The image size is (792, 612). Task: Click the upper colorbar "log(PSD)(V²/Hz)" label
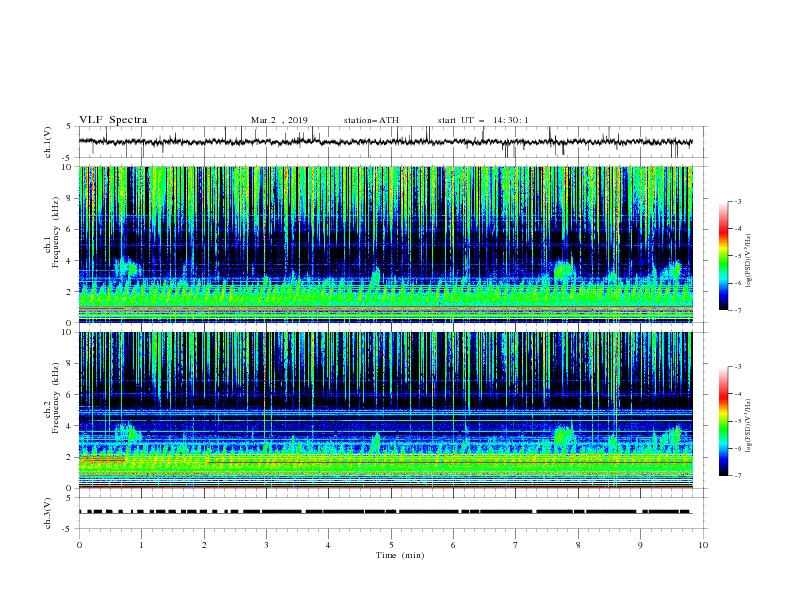coord(749,261)
